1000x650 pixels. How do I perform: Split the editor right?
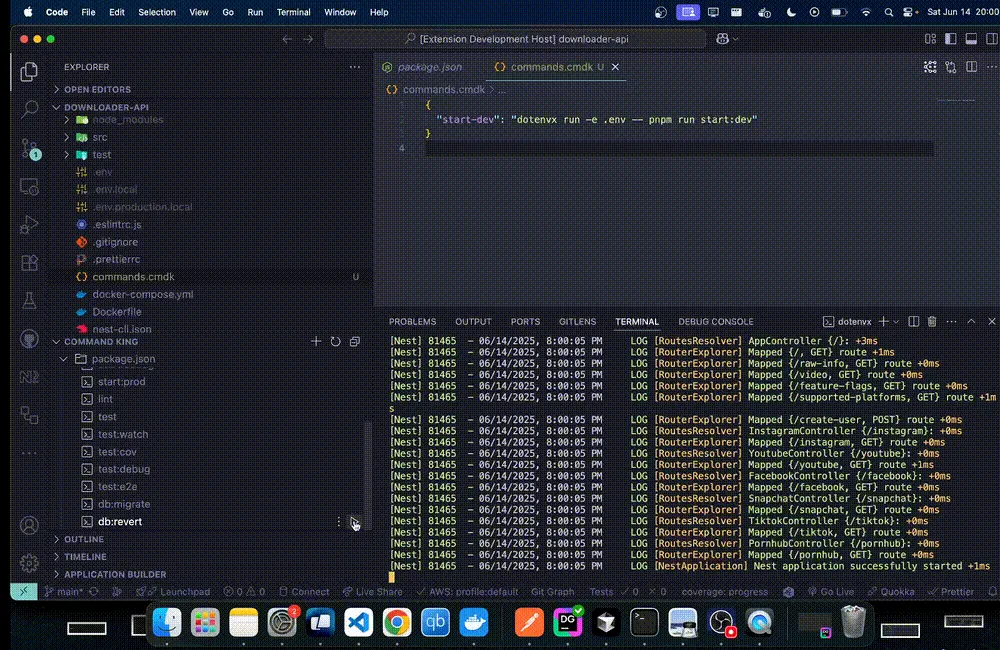tap(971, 67)
